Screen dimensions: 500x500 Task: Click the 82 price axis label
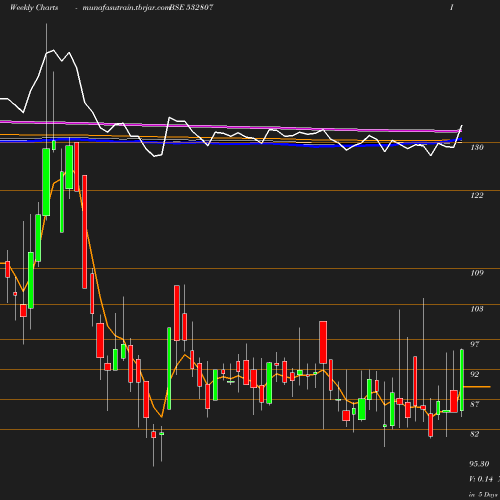point(475,434)
